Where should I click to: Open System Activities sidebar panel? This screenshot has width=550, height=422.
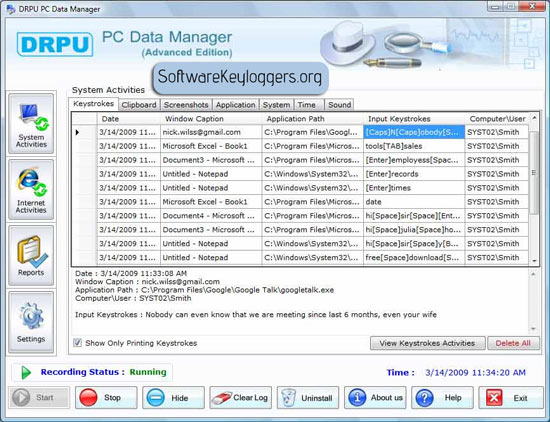(x=31, y=123)
